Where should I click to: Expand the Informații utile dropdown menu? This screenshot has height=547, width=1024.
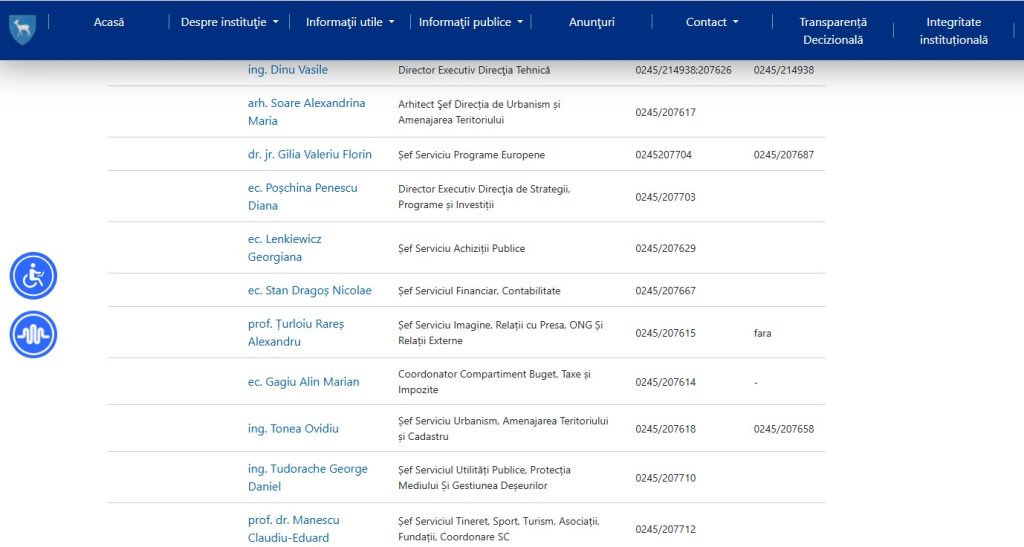coord(350,22)
